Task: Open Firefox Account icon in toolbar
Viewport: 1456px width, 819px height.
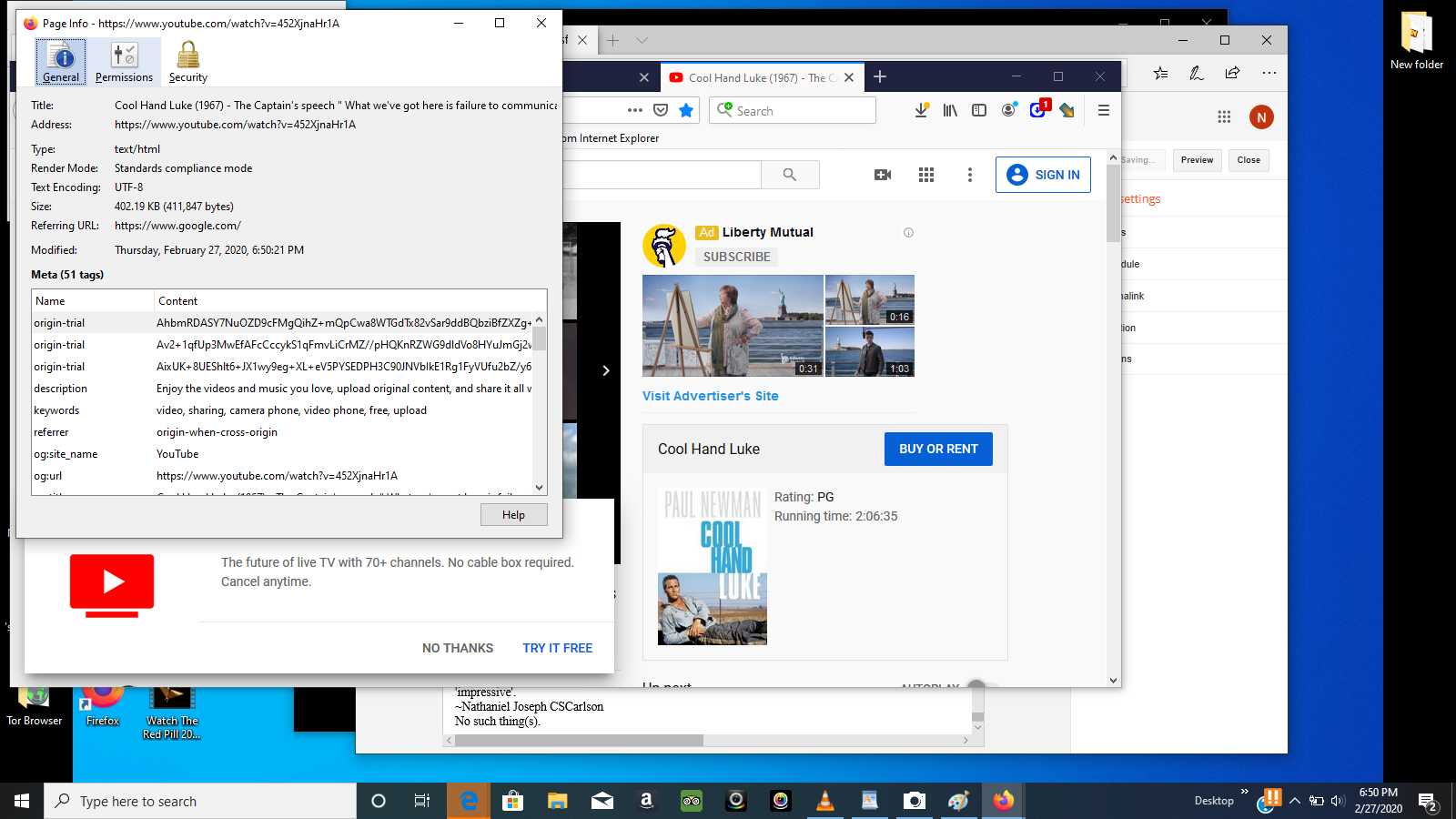Action: [x=1008, y=110]
